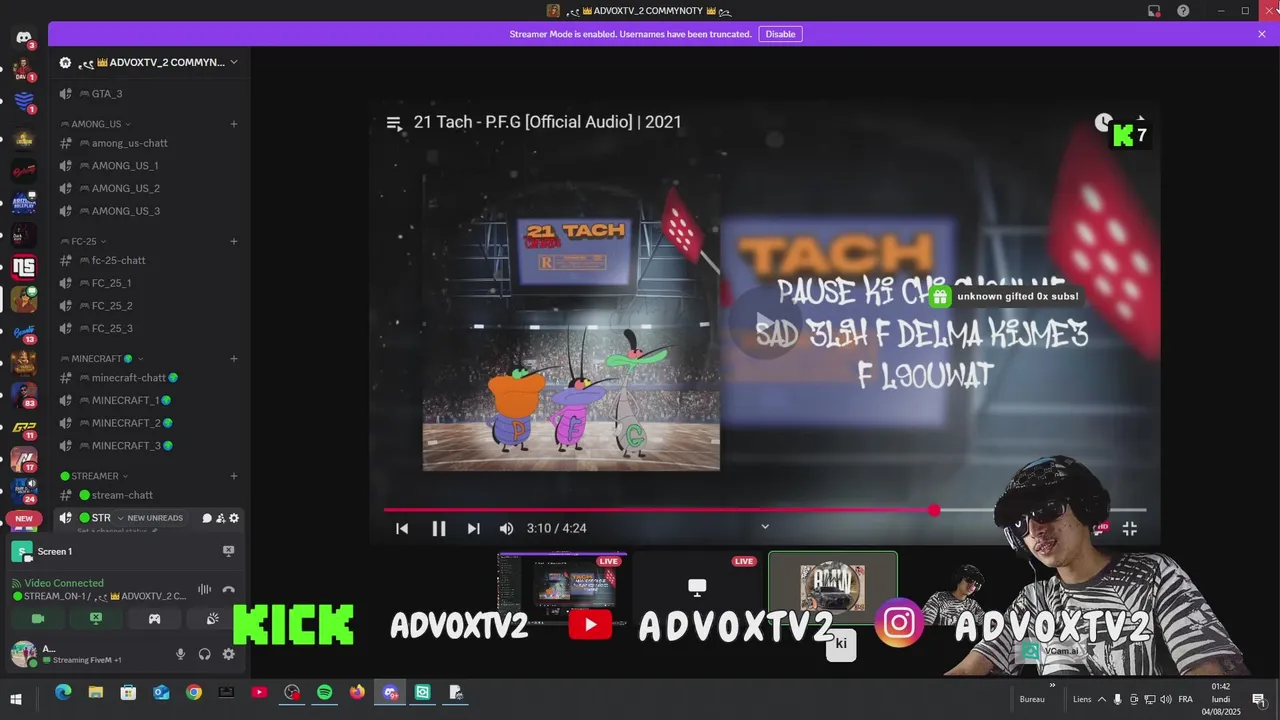
Task: Mute the Discord microphone
Action: point(181,654)
